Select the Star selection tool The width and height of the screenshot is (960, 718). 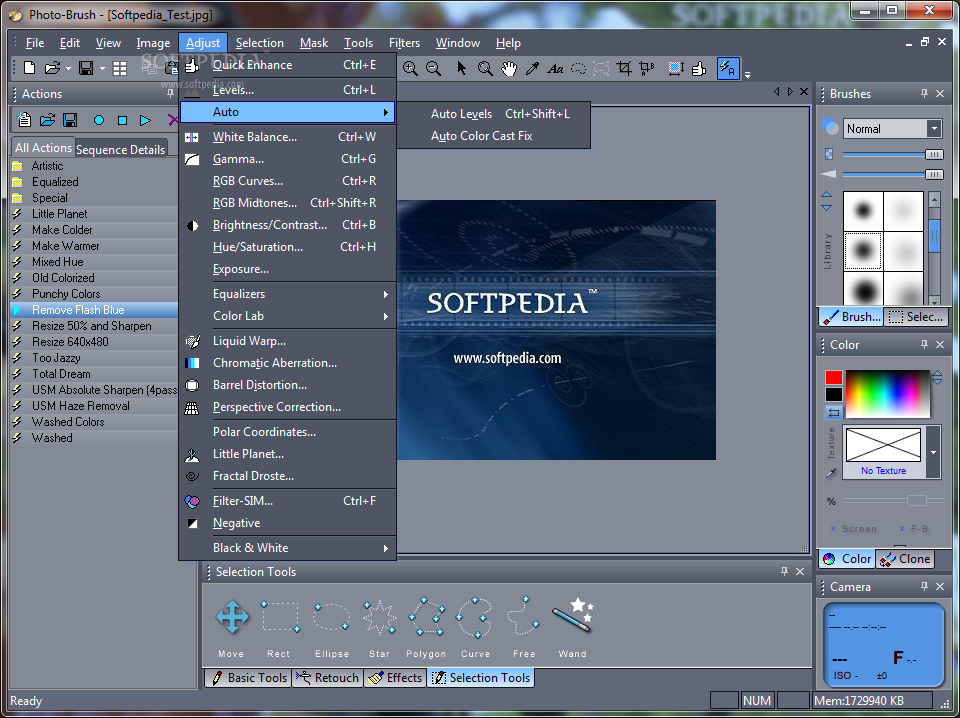[380, 617]
